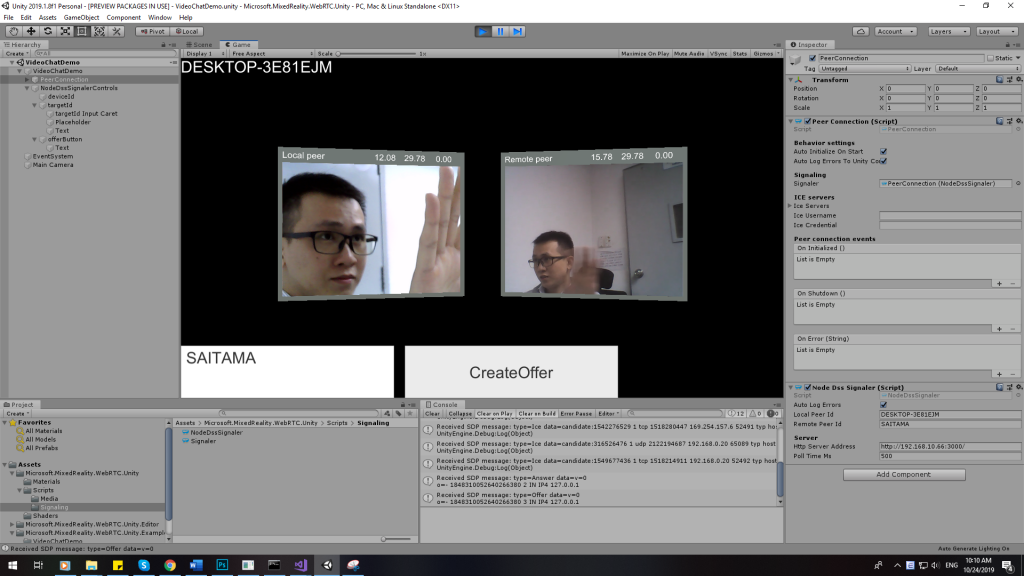The height and width of the screenshot is (576, 1024).
Task: Toggle Pivot handle position button
Action: click(152, 31)
